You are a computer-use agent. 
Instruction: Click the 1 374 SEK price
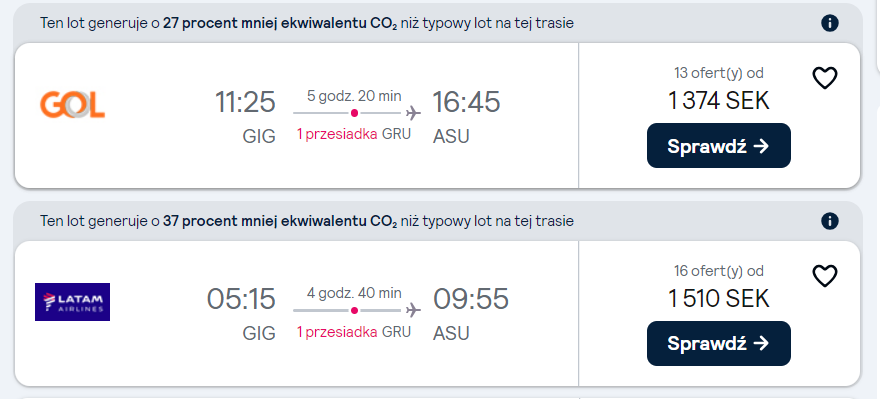(x=718, y=101)
